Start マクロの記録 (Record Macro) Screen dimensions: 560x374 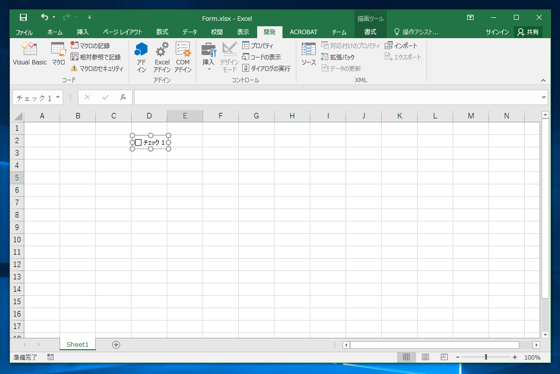coord(90,45)
